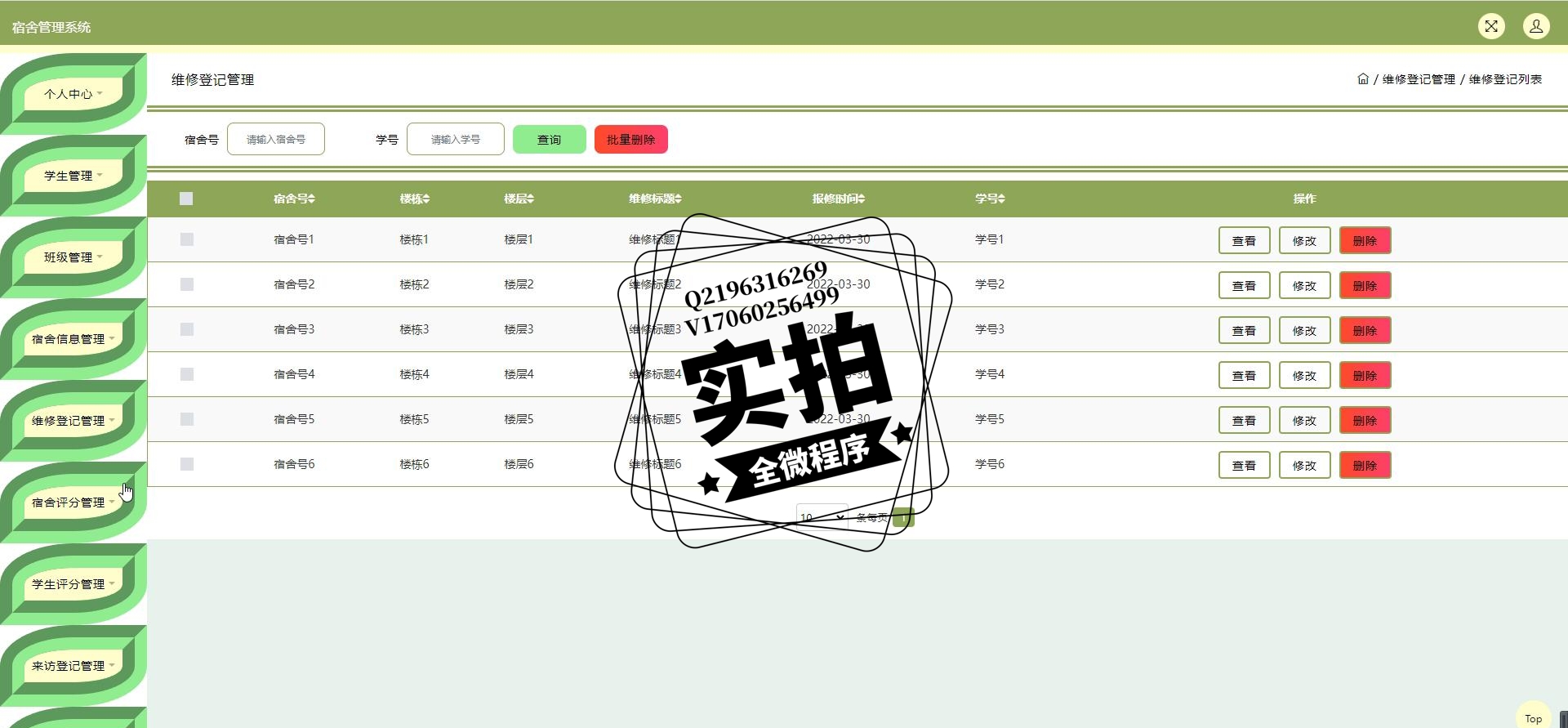Click the 学号5 cell in table

(x=990, y=419)
